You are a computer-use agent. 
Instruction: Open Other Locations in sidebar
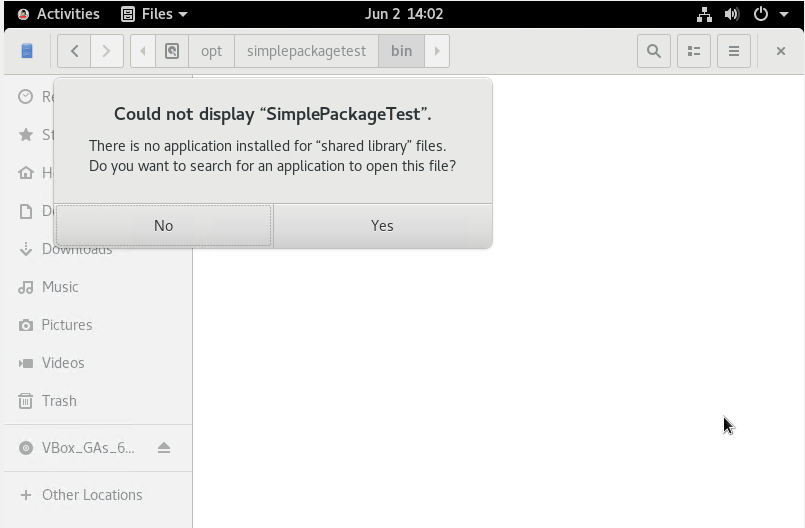92,495
